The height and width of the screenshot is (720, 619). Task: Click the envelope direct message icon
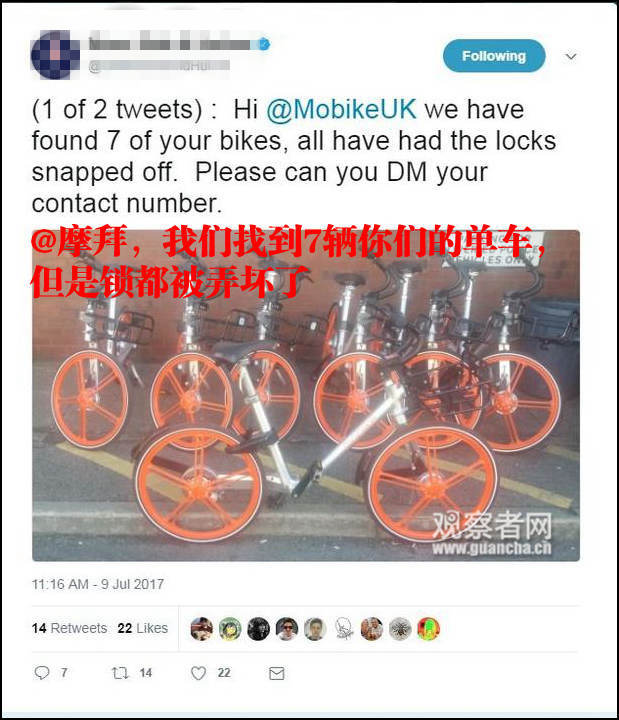[x=276, y=674]
